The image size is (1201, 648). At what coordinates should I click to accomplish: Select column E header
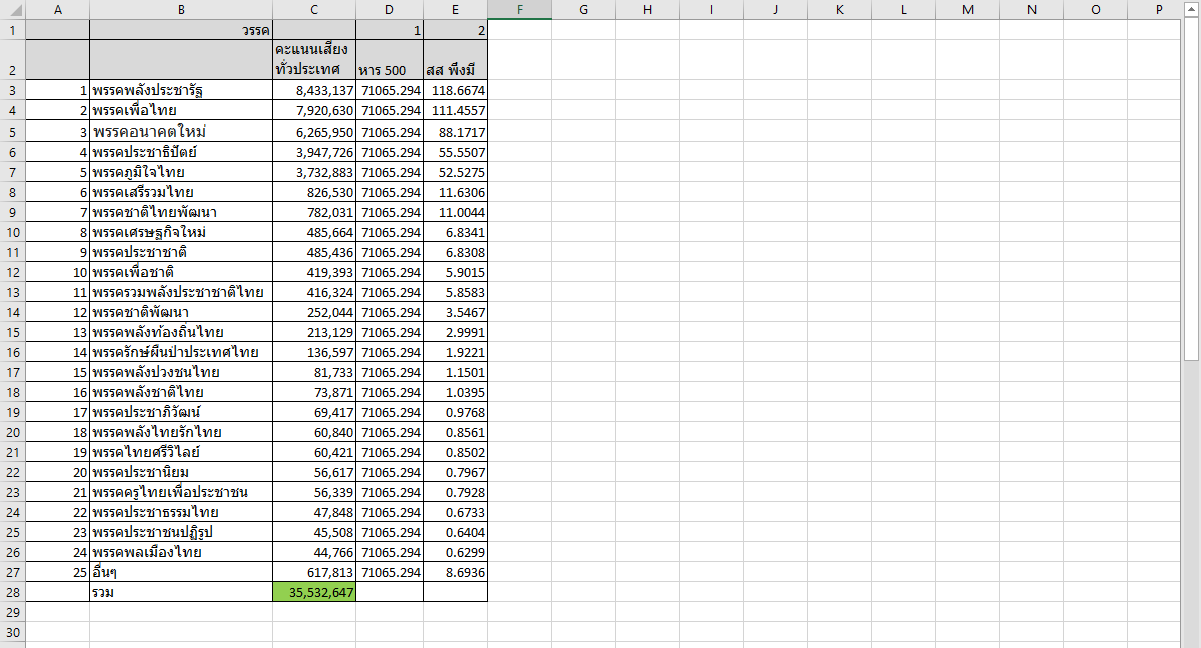[455, 9]
